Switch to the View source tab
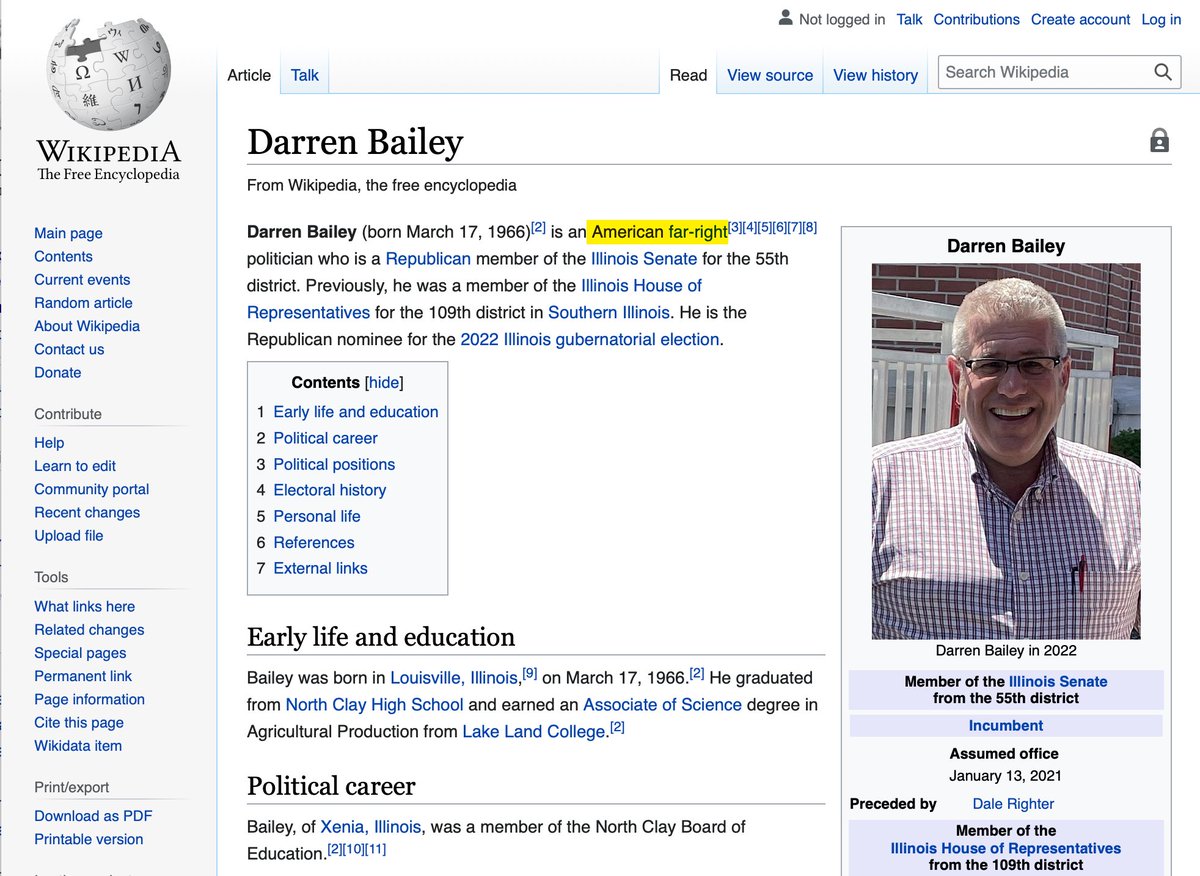Image resolution: width=1200 pixels, height=876 pixels. [x=770, y=75]
